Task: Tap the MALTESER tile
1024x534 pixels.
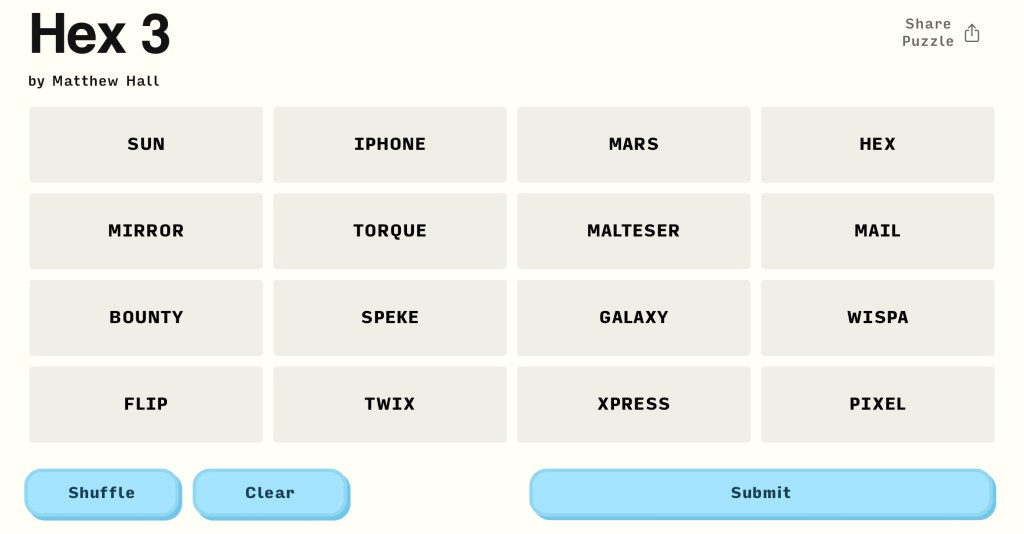Action: 633,231
